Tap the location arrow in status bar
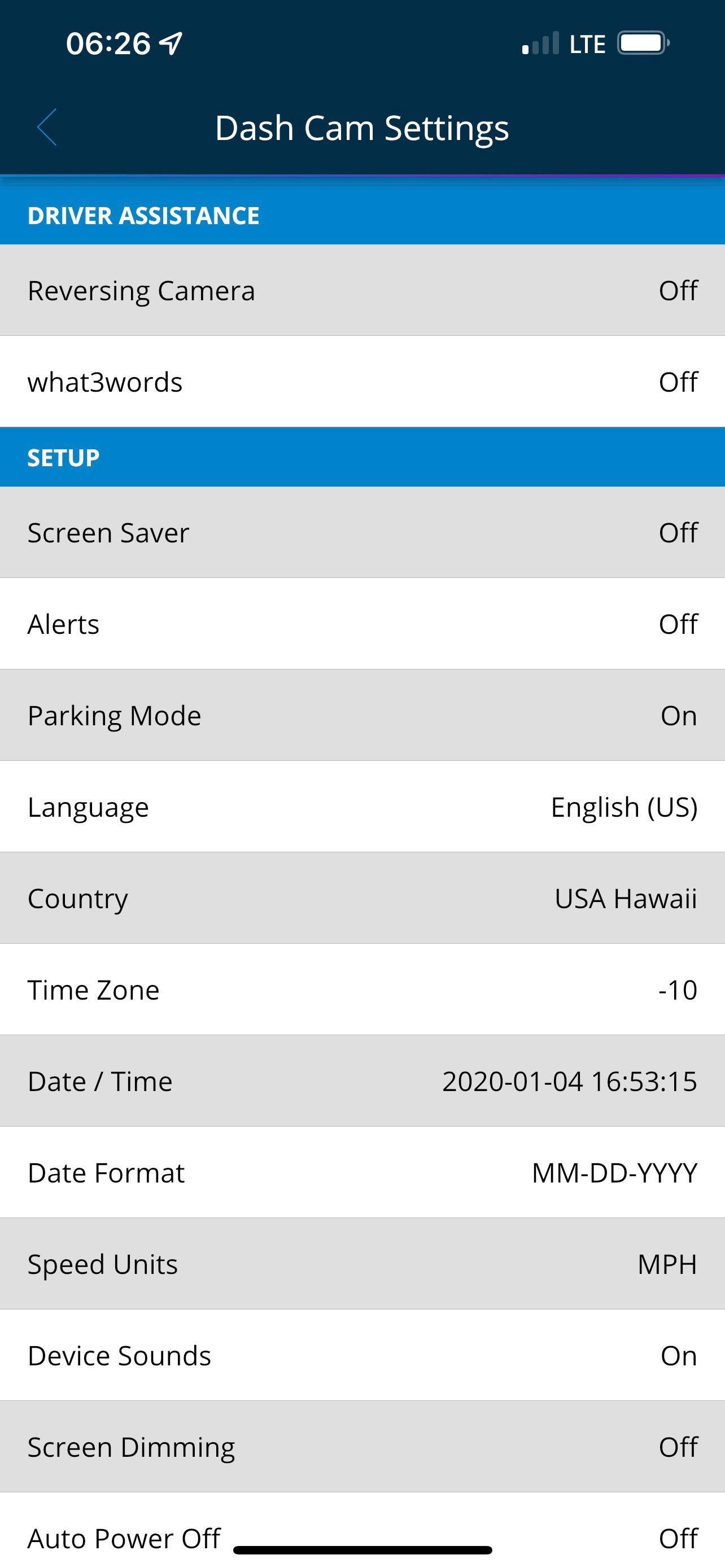725x1568 pixels. (171, 43)
